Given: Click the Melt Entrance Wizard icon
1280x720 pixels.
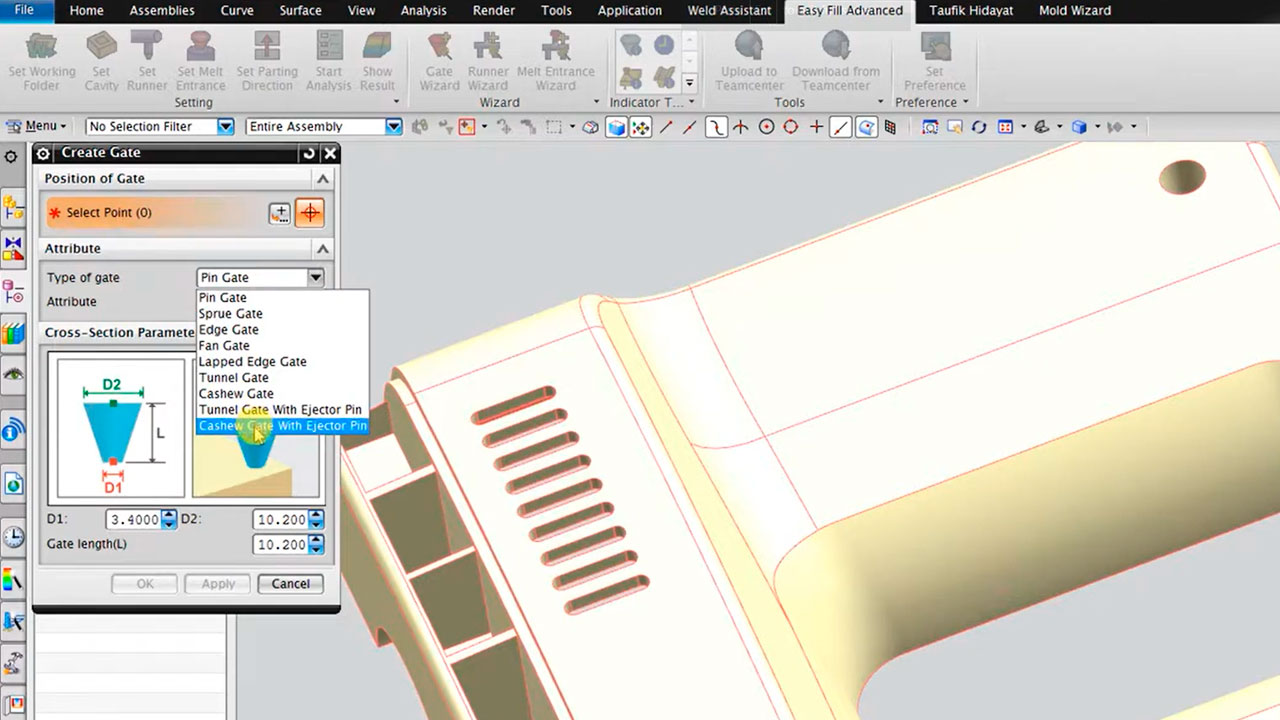Looking at the screenshot, I should [555, 48].
